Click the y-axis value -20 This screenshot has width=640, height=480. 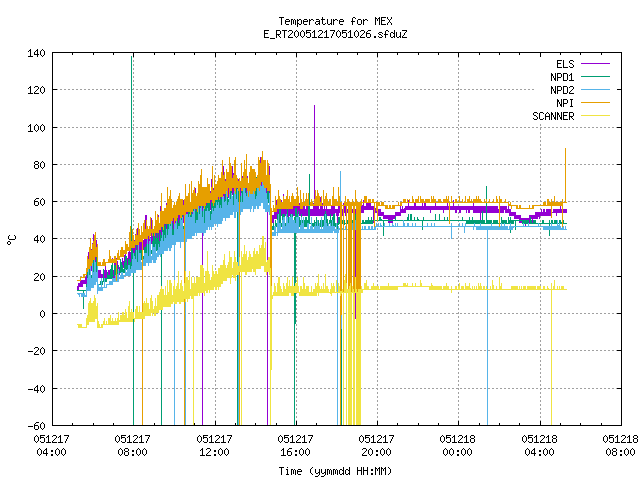click(36, 351)
